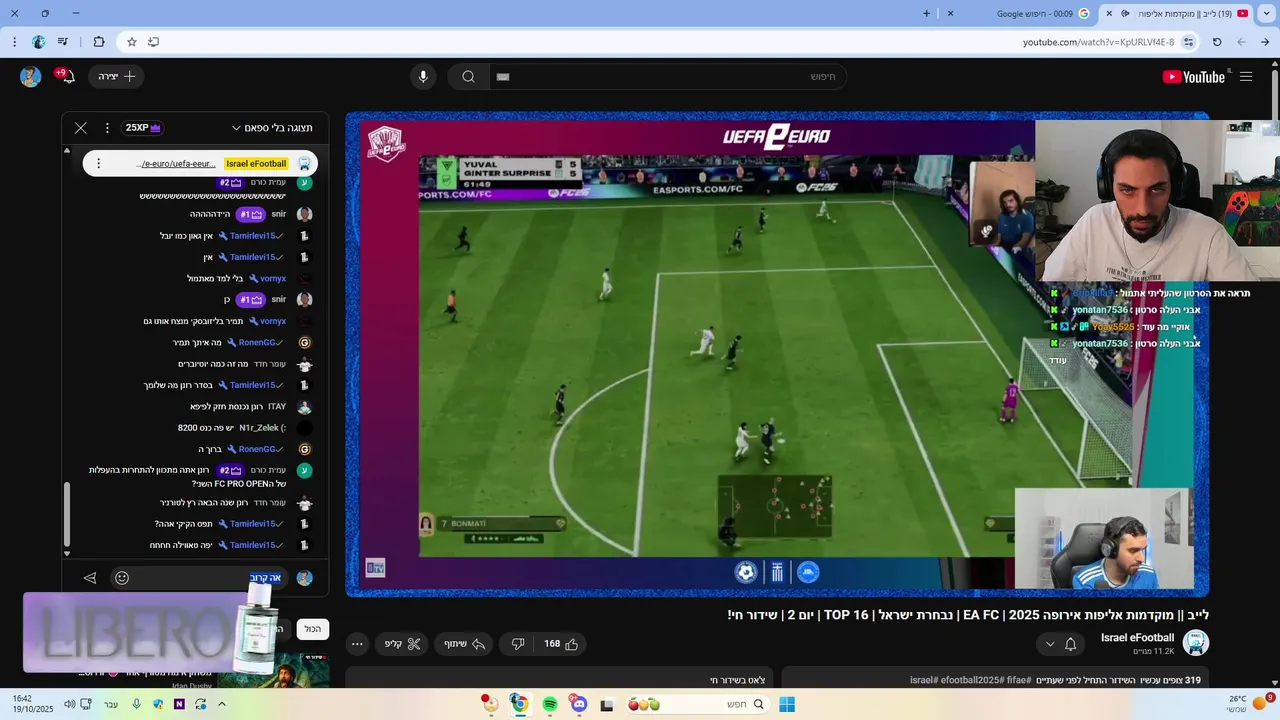Close the Google search tab
Screen dimensions: 1280x720
pos(950,14)
